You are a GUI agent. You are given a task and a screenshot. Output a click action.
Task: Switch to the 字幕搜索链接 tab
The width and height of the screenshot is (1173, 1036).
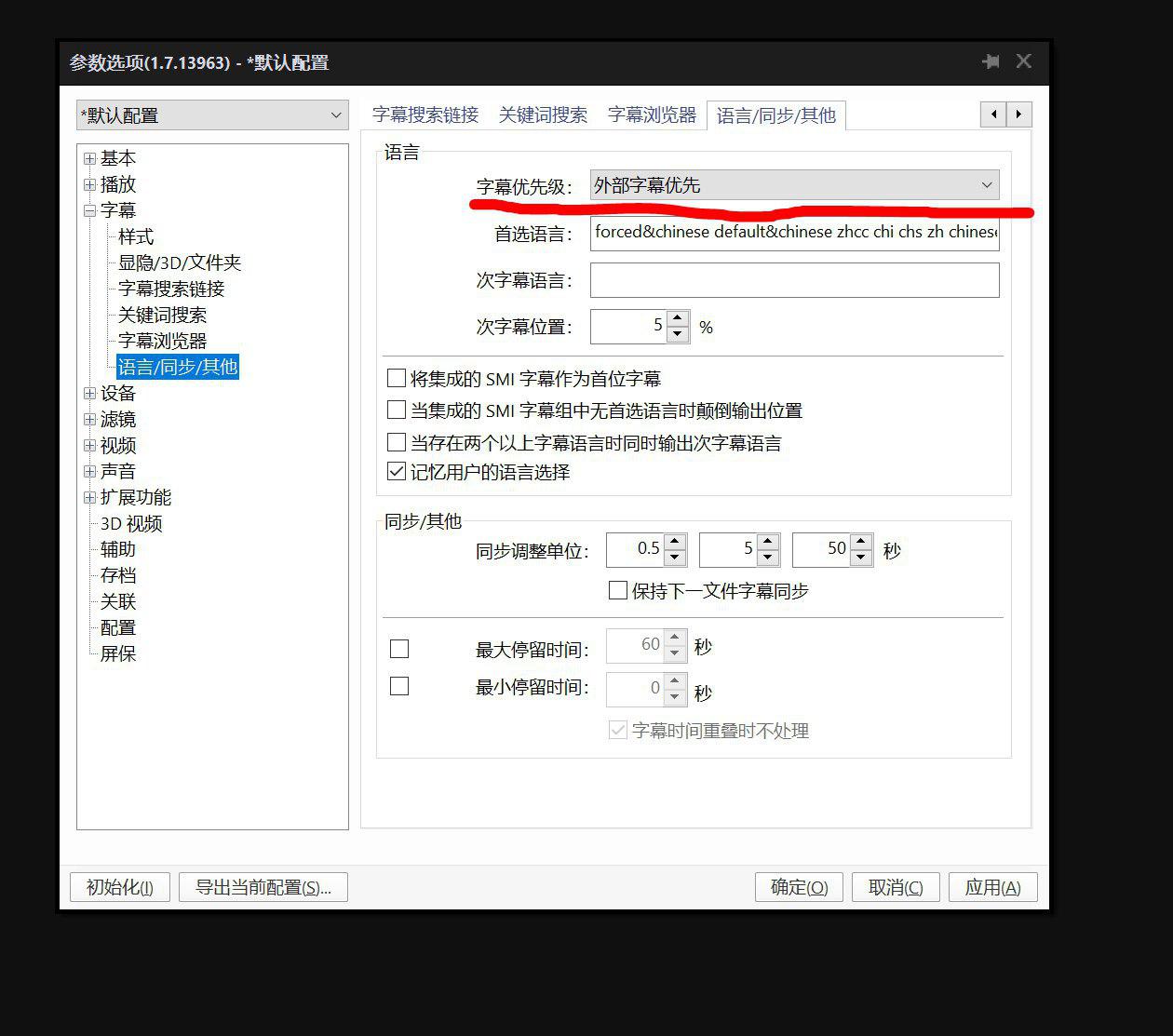[x=425, y=114]
